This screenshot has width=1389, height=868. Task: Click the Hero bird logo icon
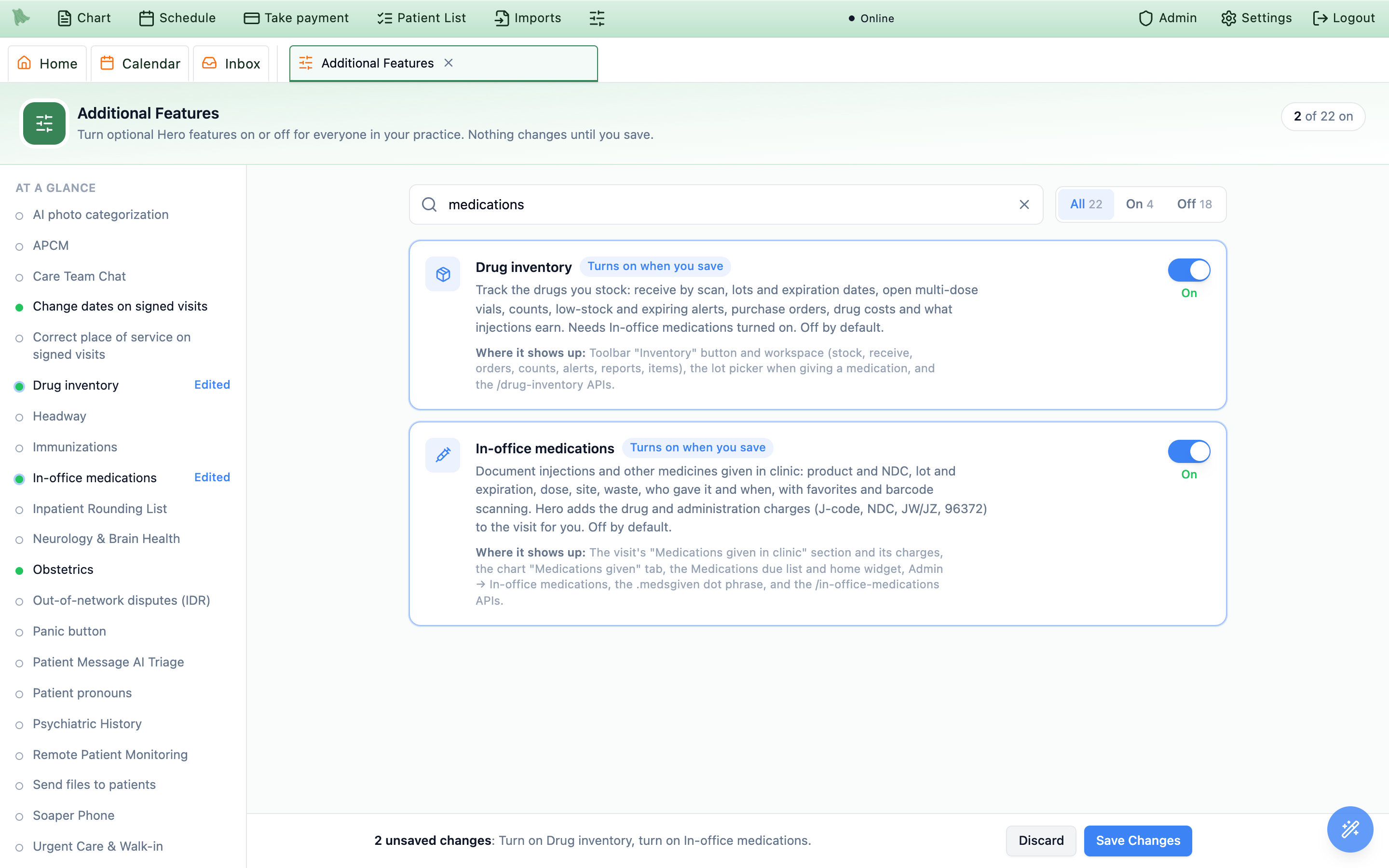click(21, 17)
